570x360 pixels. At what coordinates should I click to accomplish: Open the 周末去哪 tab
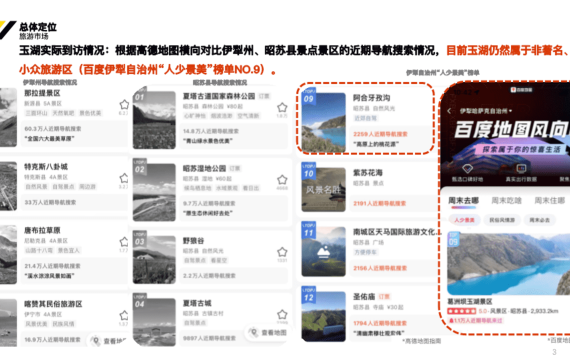click(x=463, y=201)
